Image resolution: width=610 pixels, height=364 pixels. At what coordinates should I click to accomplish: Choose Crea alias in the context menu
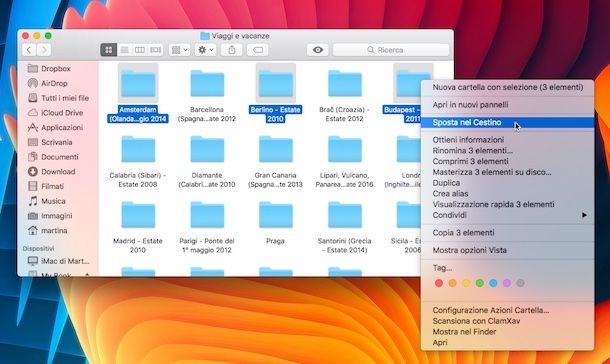point(507,194)
